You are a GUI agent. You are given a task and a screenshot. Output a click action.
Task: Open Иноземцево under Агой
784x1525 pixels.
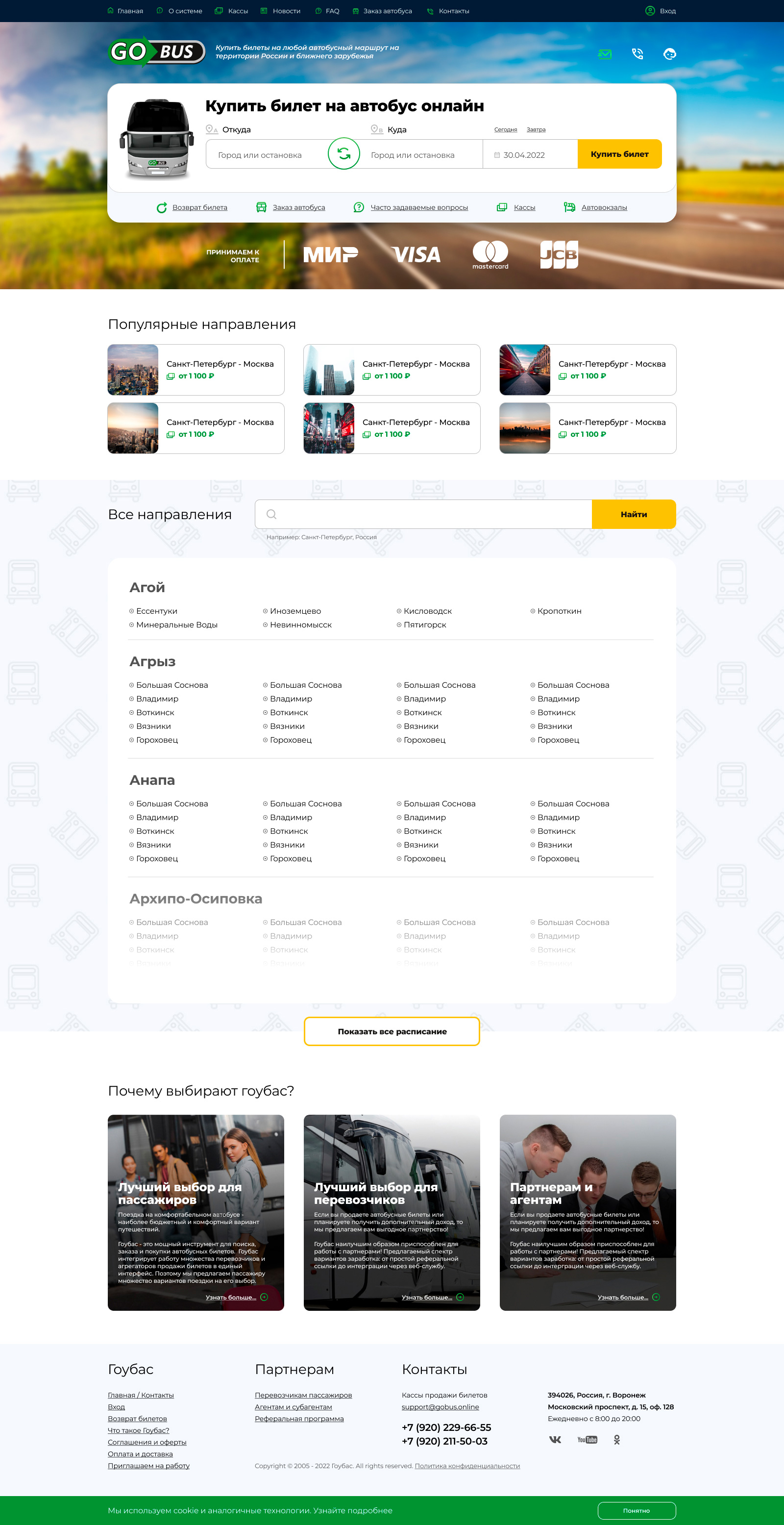(x=295, y=611)
